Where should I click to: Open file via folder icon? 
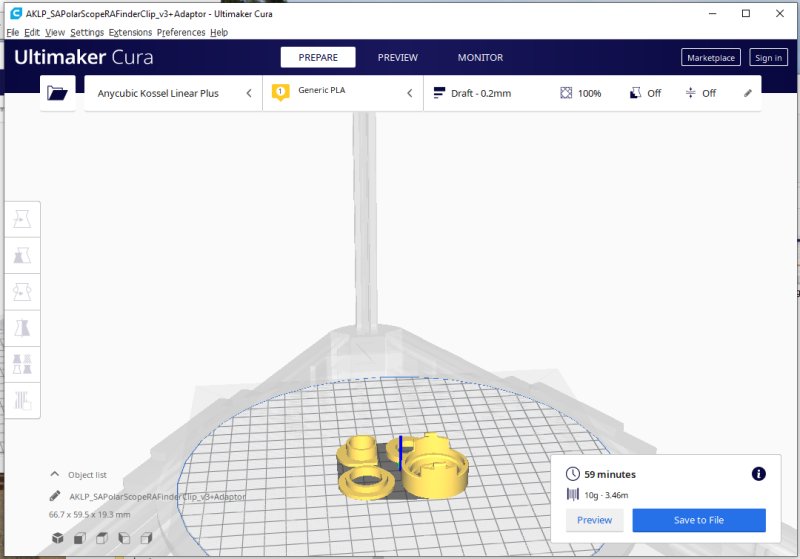point(57,93)
